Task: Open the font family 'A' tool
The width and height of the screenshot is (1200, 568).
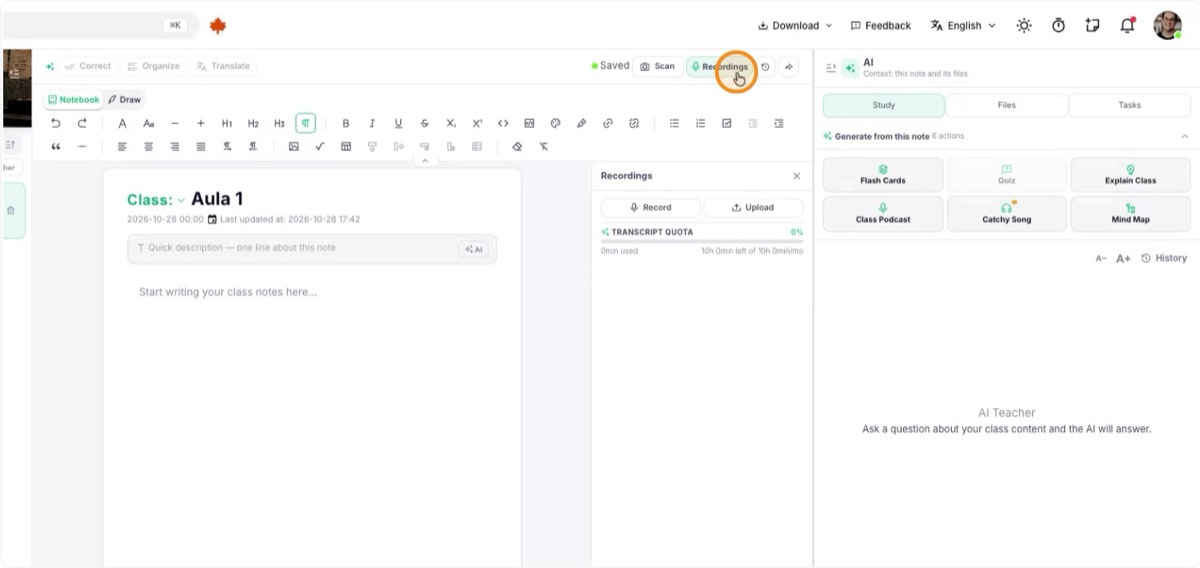Action: pos(122,123)
